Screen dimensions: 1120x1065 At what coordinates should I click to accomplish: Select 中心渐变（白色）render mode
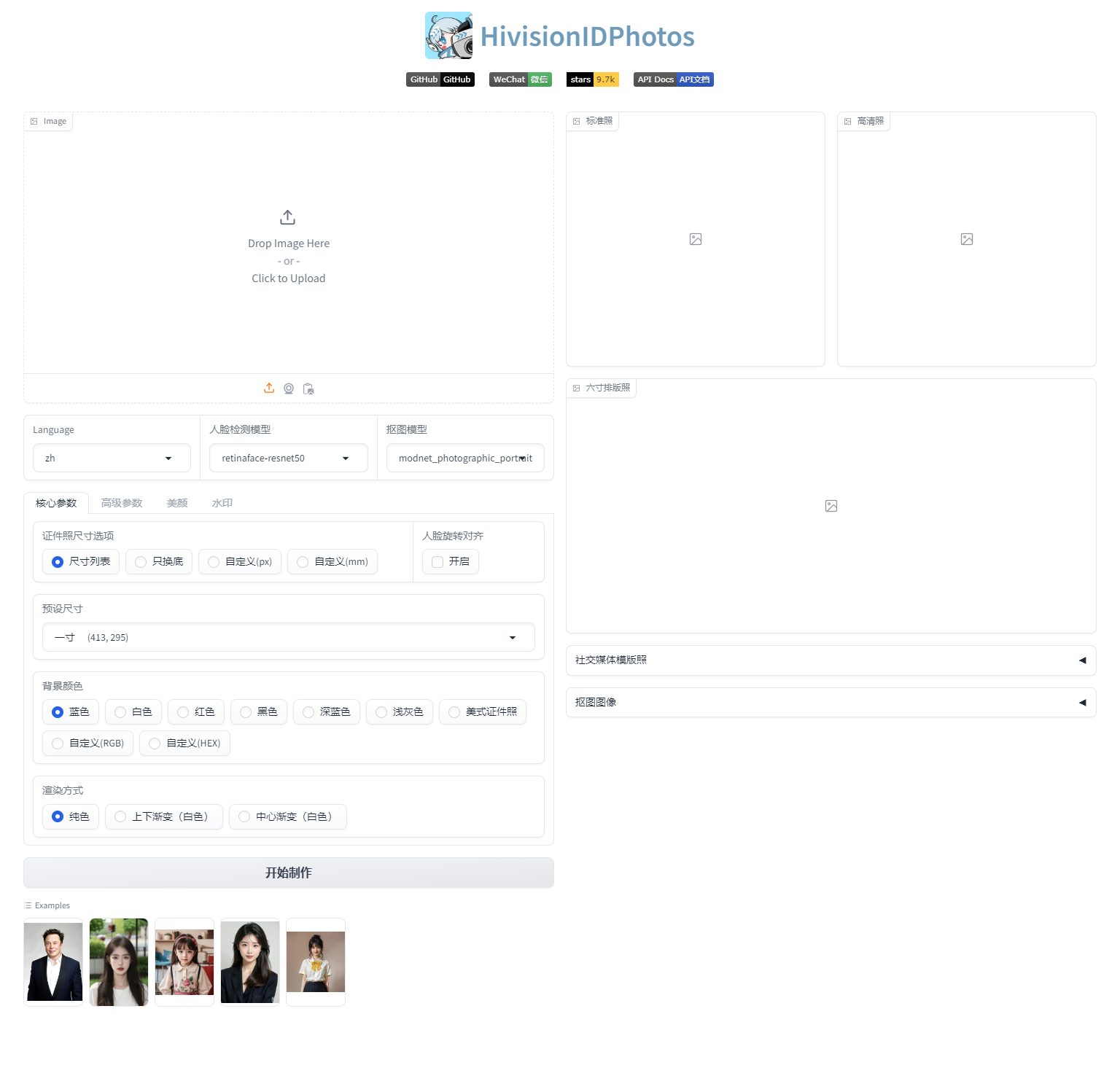[288, 816]
